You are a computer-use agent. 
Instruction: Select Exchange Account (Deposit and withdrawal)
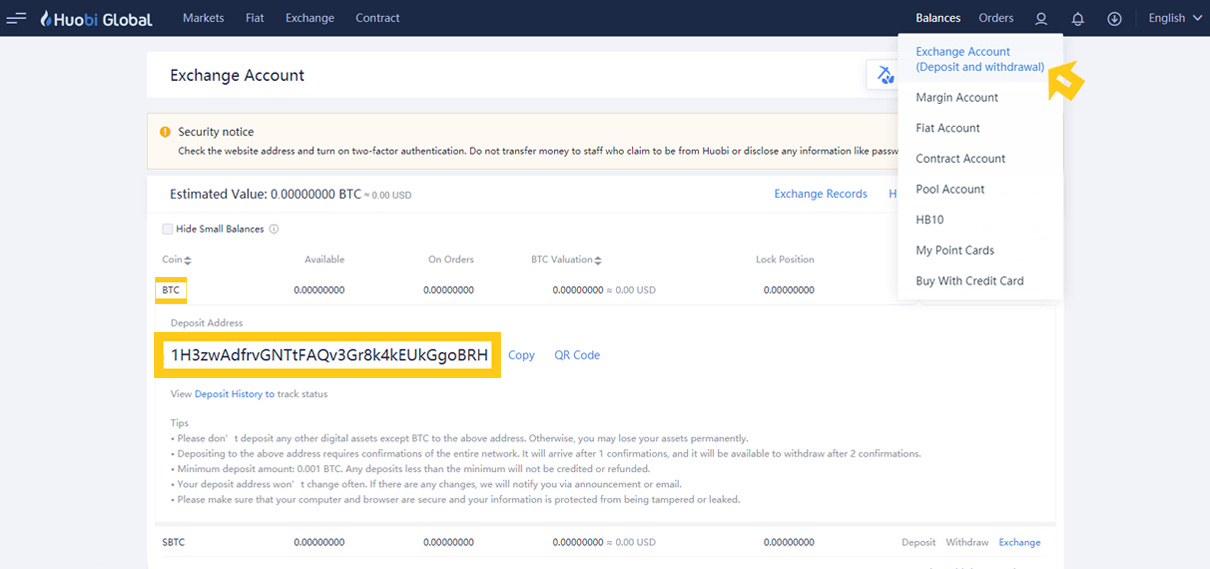pos(980,59)
